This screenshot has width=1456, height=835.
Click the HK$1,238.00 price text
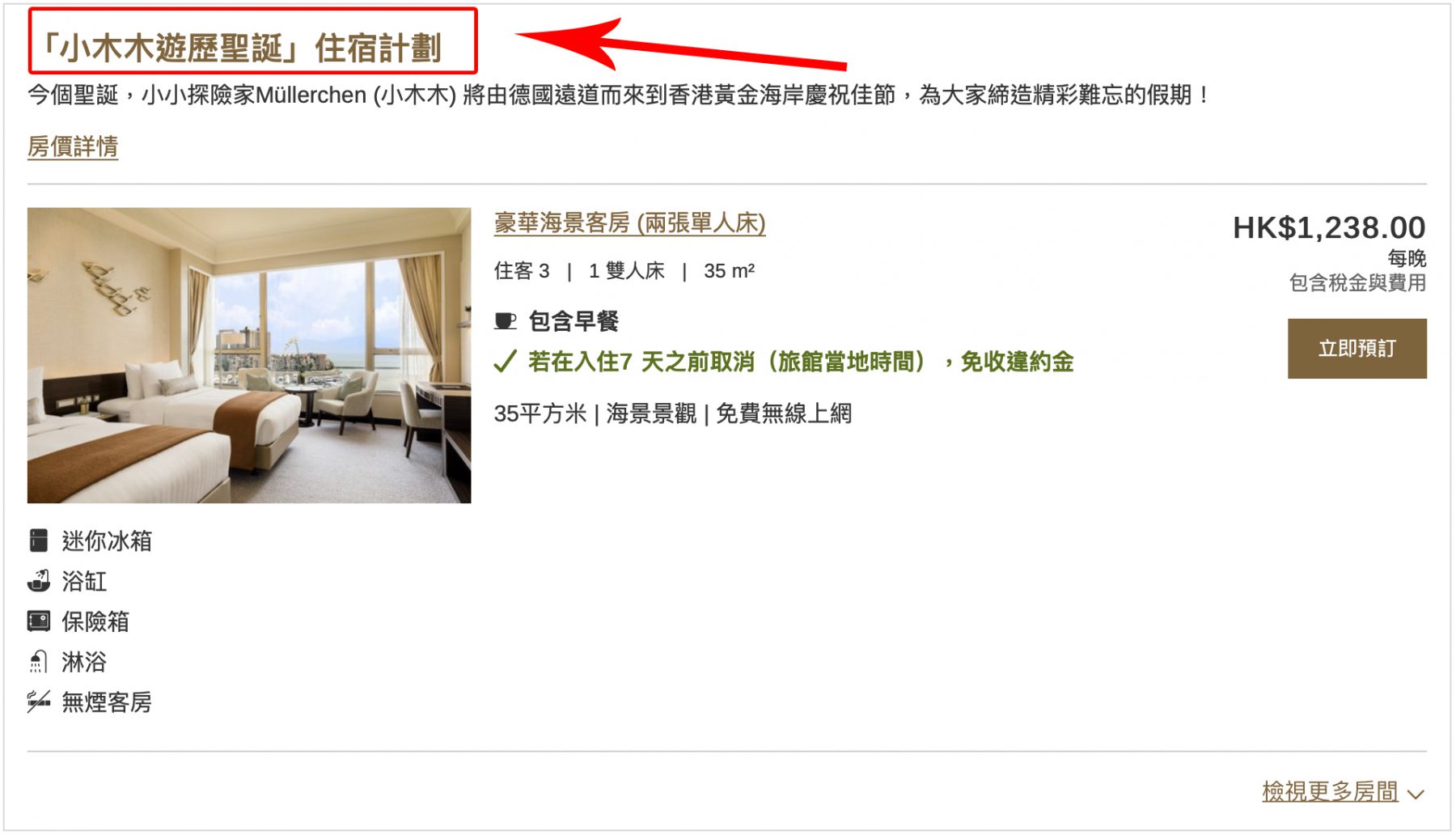tap(1328, 227)
